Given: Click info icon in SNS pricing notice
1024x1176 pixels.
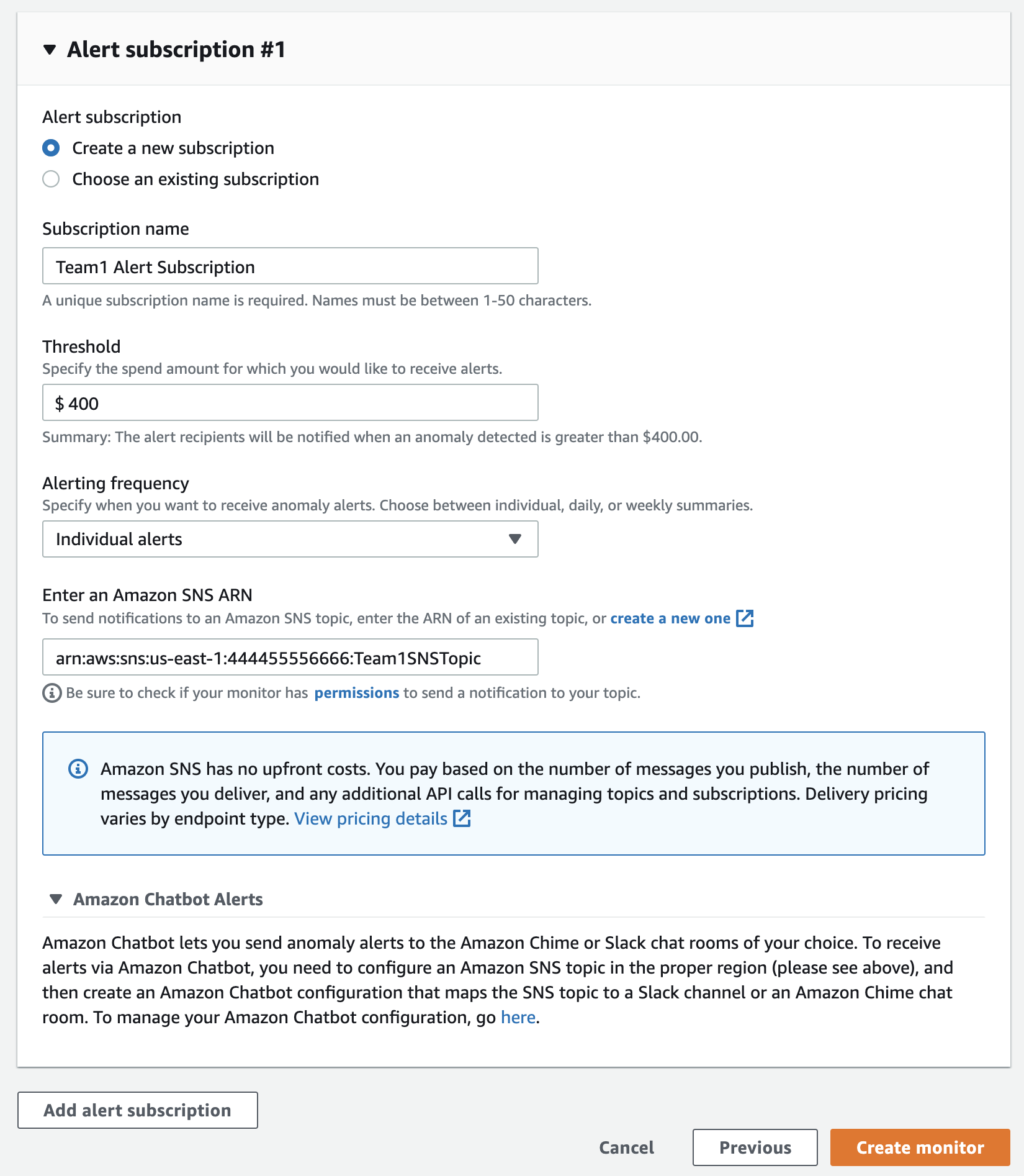Looking at the screenshot, I should point(78,769).
